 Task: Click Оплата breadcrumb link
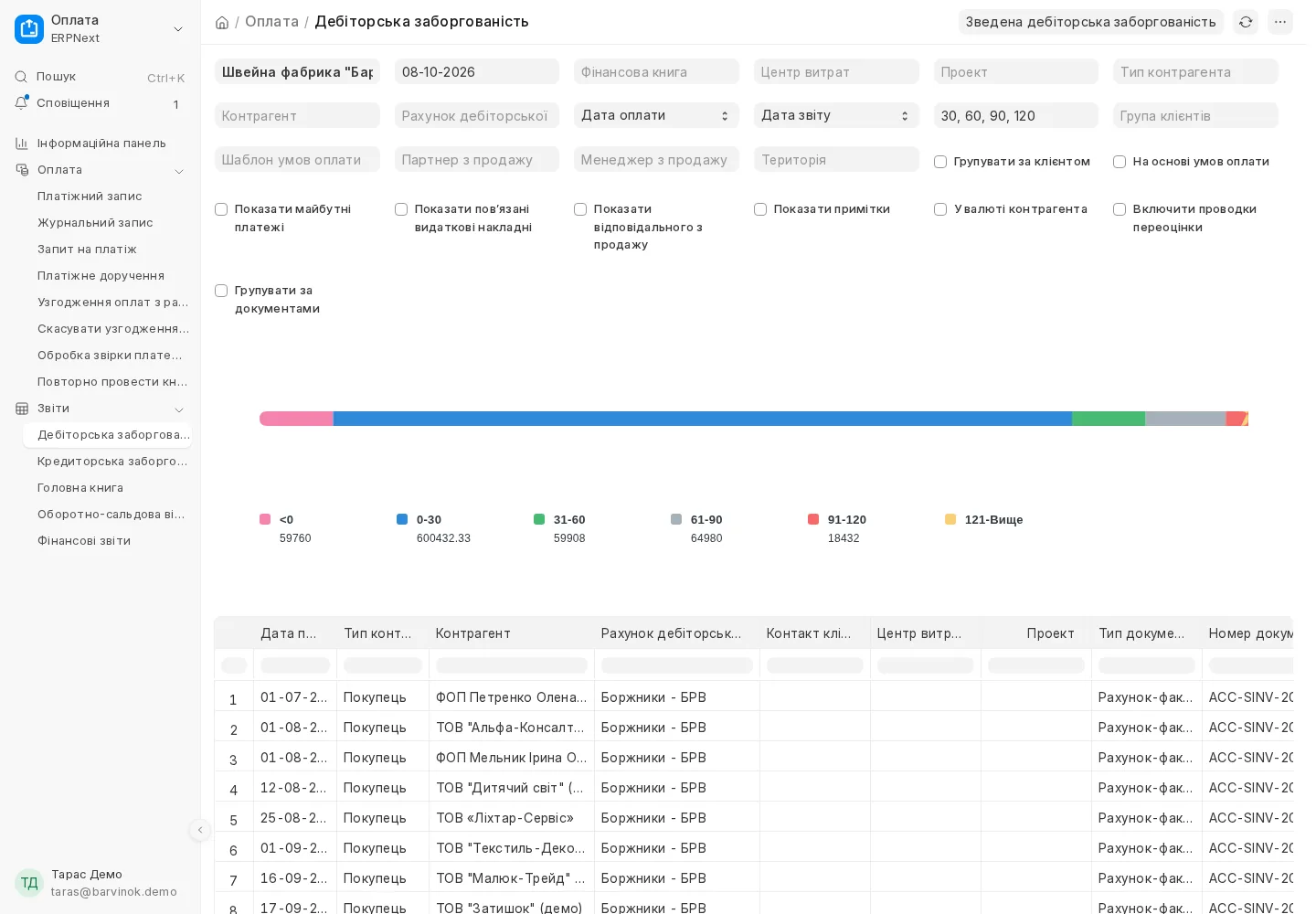point(271,21)
